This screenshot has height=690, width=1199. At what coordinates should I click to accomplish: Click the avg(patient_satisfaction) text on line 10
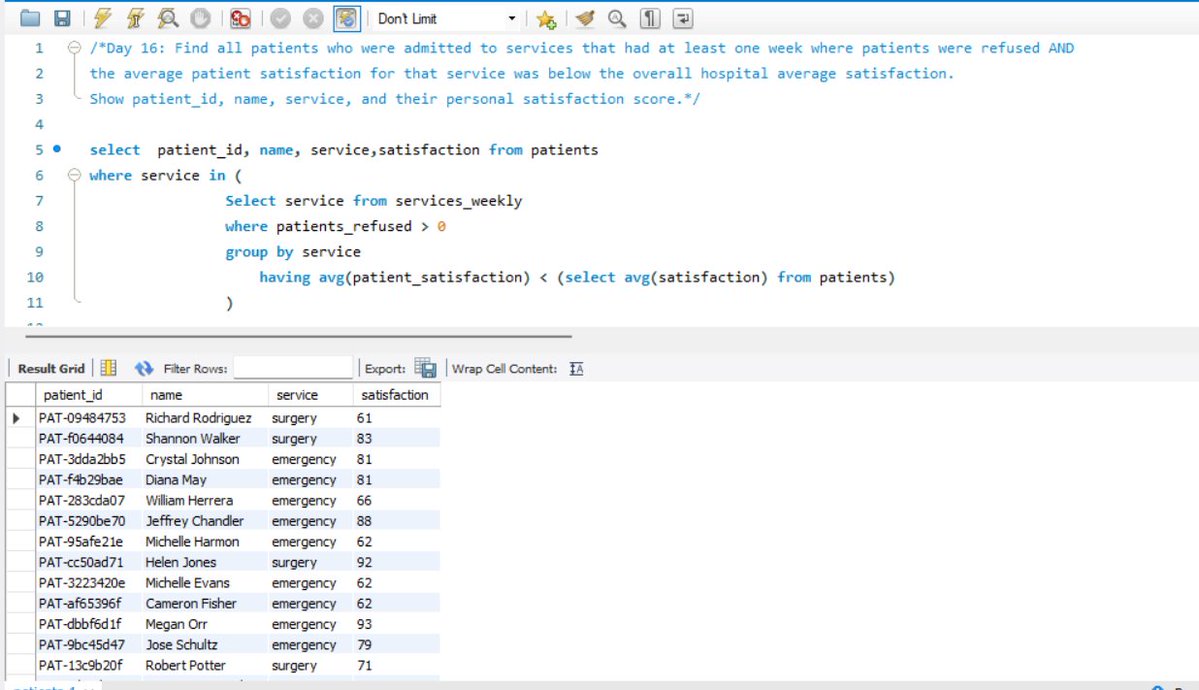point(424,278)
